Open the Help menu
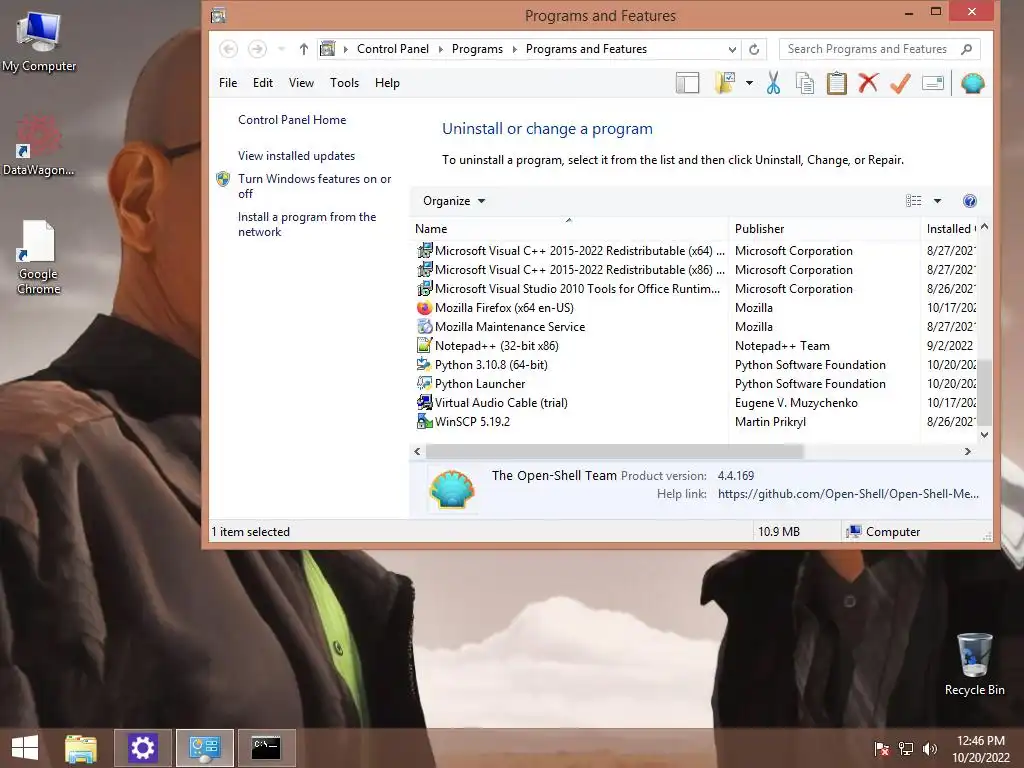 coord(387,83)
